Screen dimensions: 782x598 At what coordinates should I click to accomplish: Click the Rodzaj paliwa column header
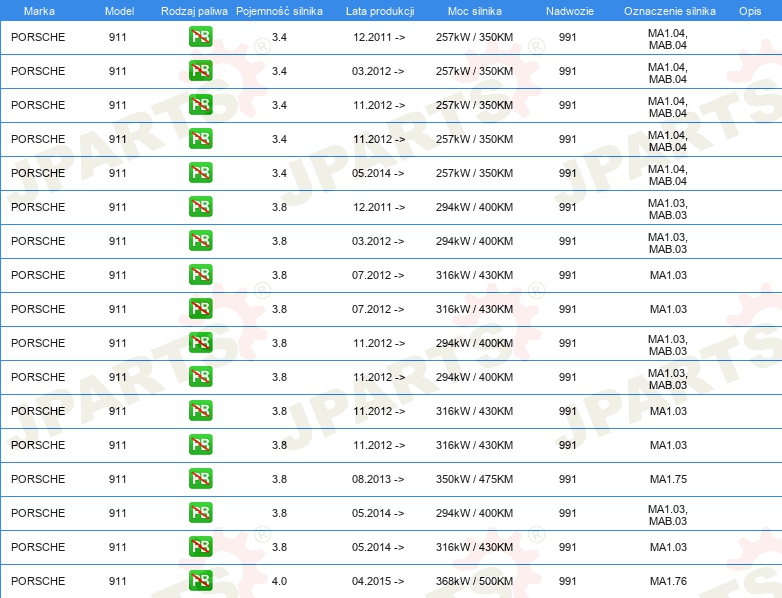pos(194,11)
